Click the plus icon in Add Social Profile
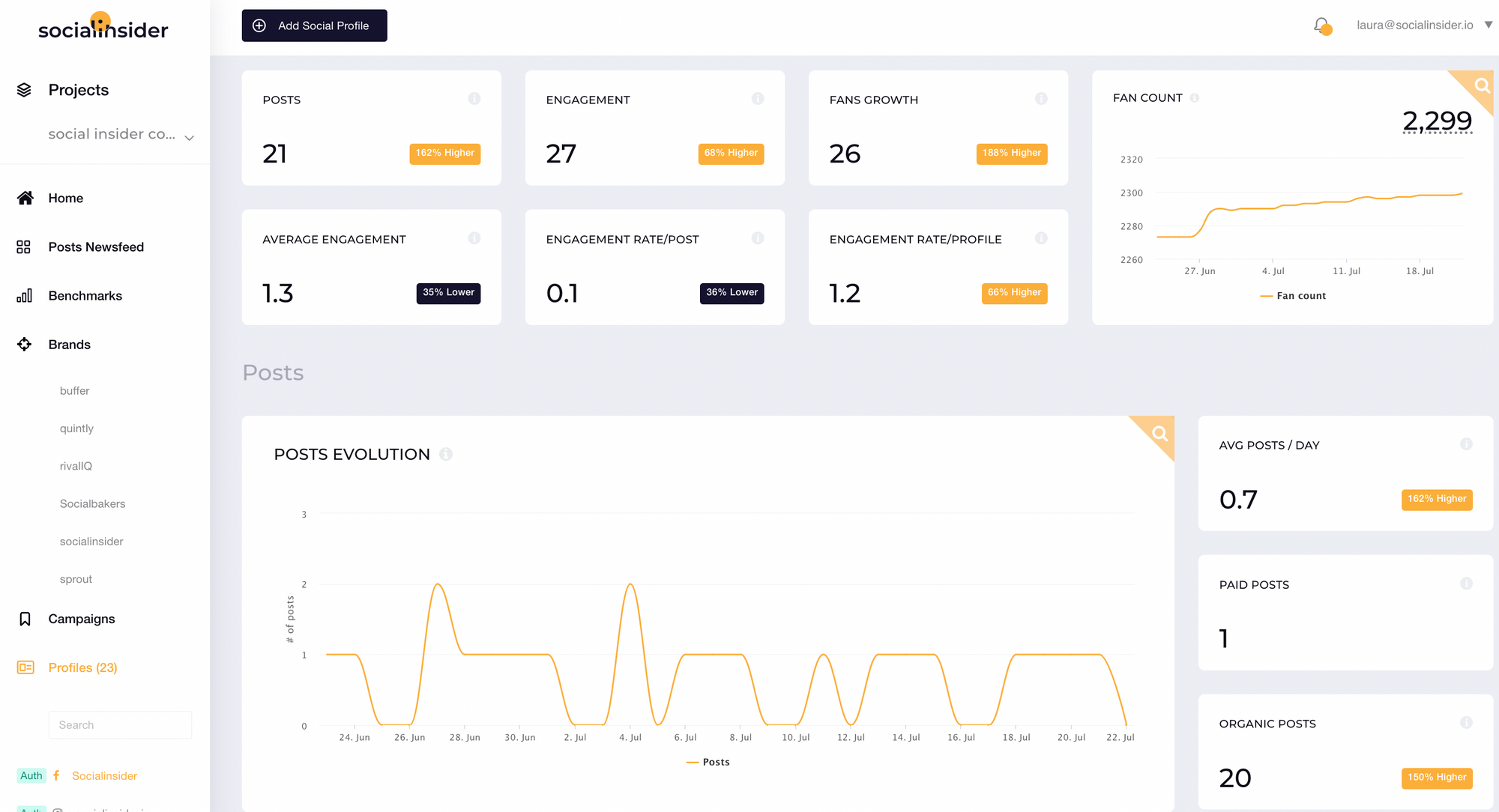This screenshot has height=812, width=1499. [x=259, y=25]
